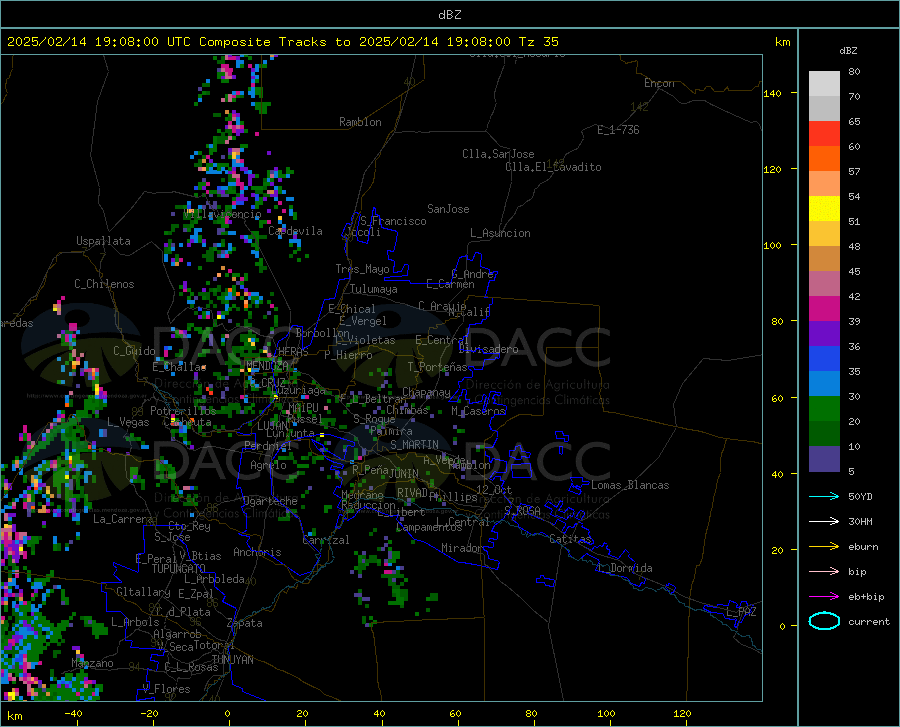Click the 'Uspallata' map label
900x727 pixels.
click(x=103, y=241)
